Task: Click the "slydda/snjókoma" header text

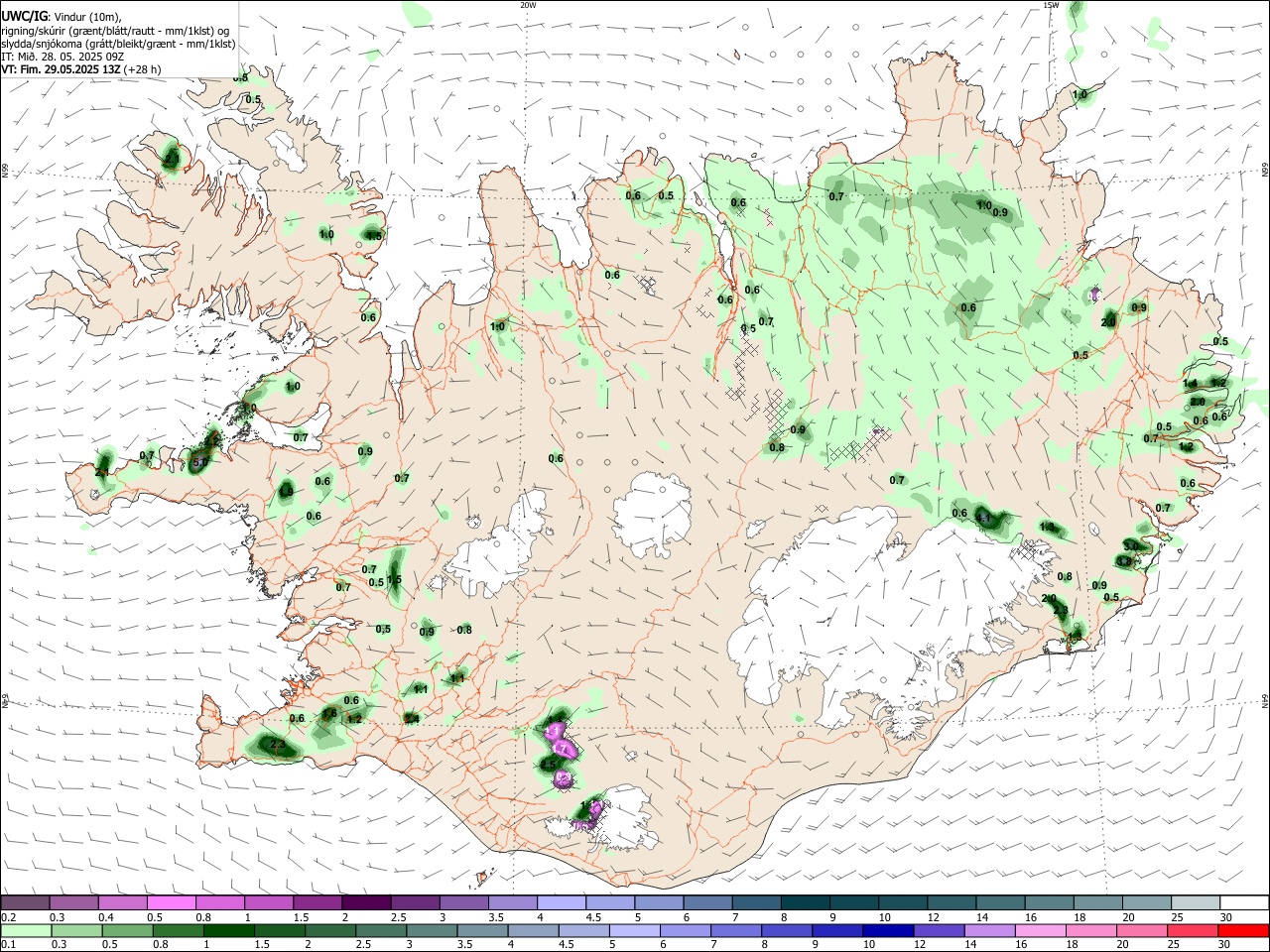Action: coord(42,44)
